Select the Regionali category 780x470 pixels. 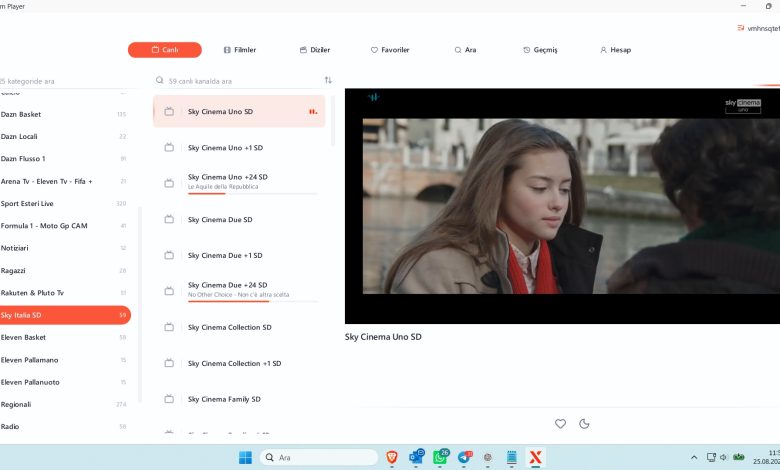click(65, 404)
